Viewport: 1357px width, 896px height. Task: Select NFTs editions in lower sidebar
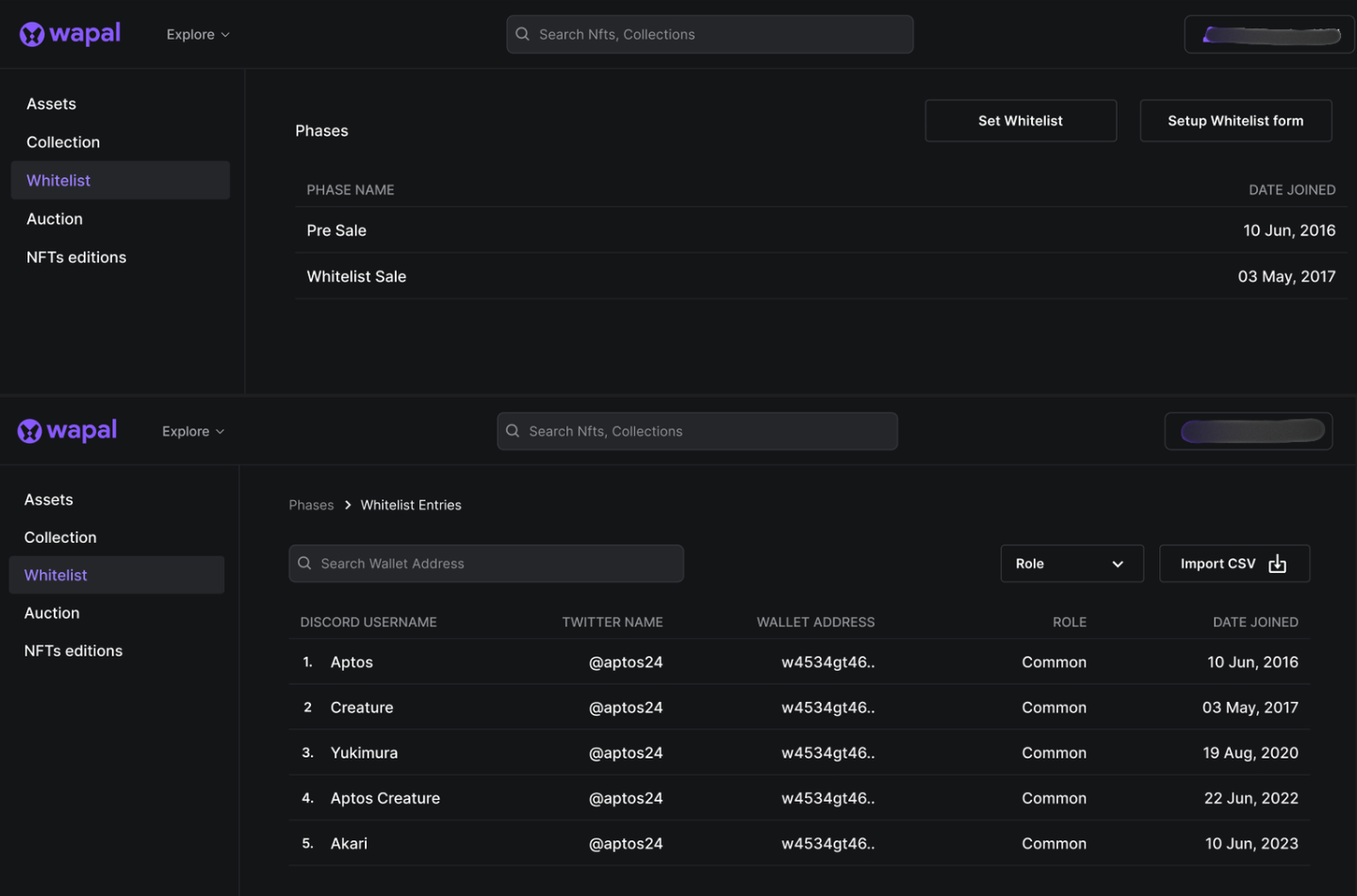click(74, 651)
